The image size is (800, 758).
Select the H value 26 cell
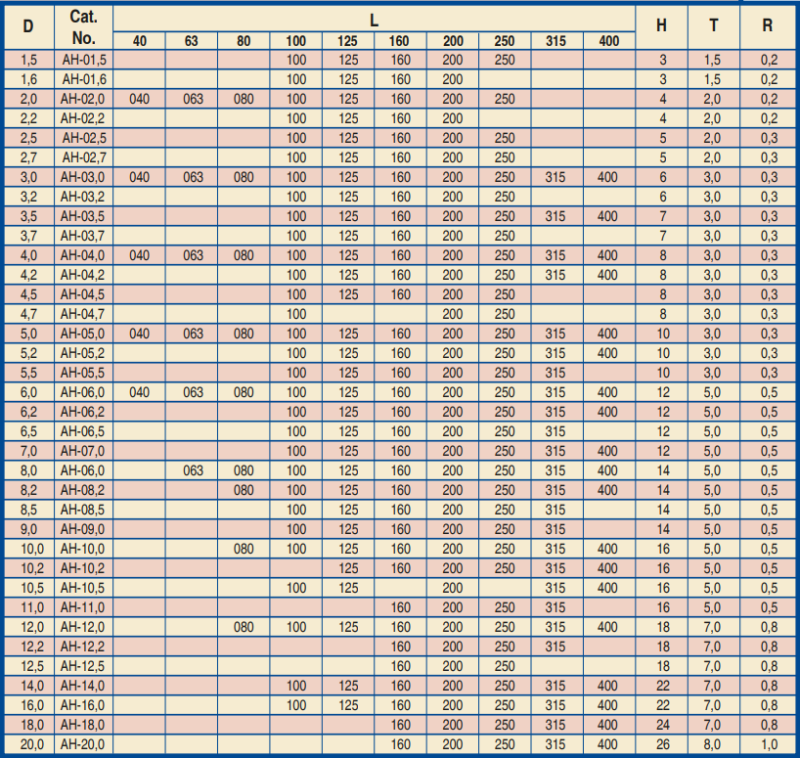click(662, 744)
